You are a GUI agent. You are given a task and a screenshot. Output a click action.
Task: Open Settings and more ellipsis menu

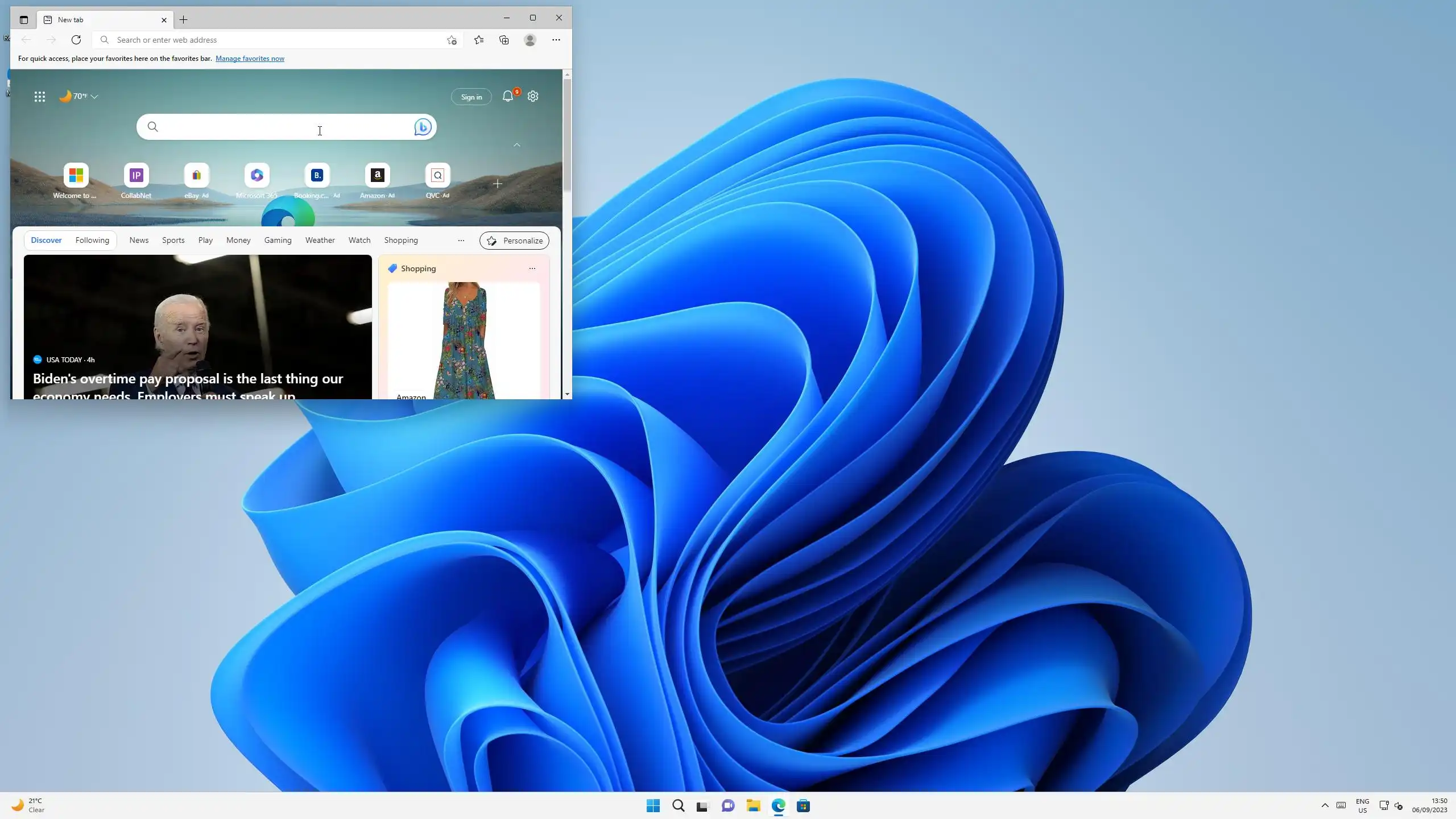pos(556,40)
